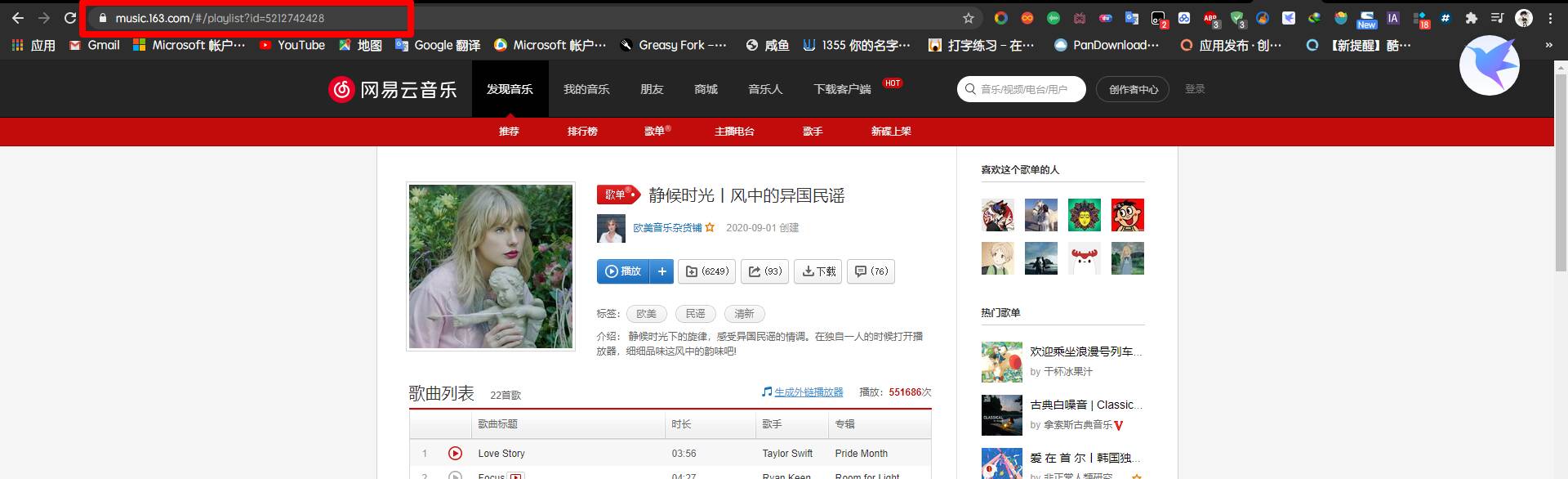Open the 我的音乐 navigation tab

pyautogui.click(x=586, y=89)
